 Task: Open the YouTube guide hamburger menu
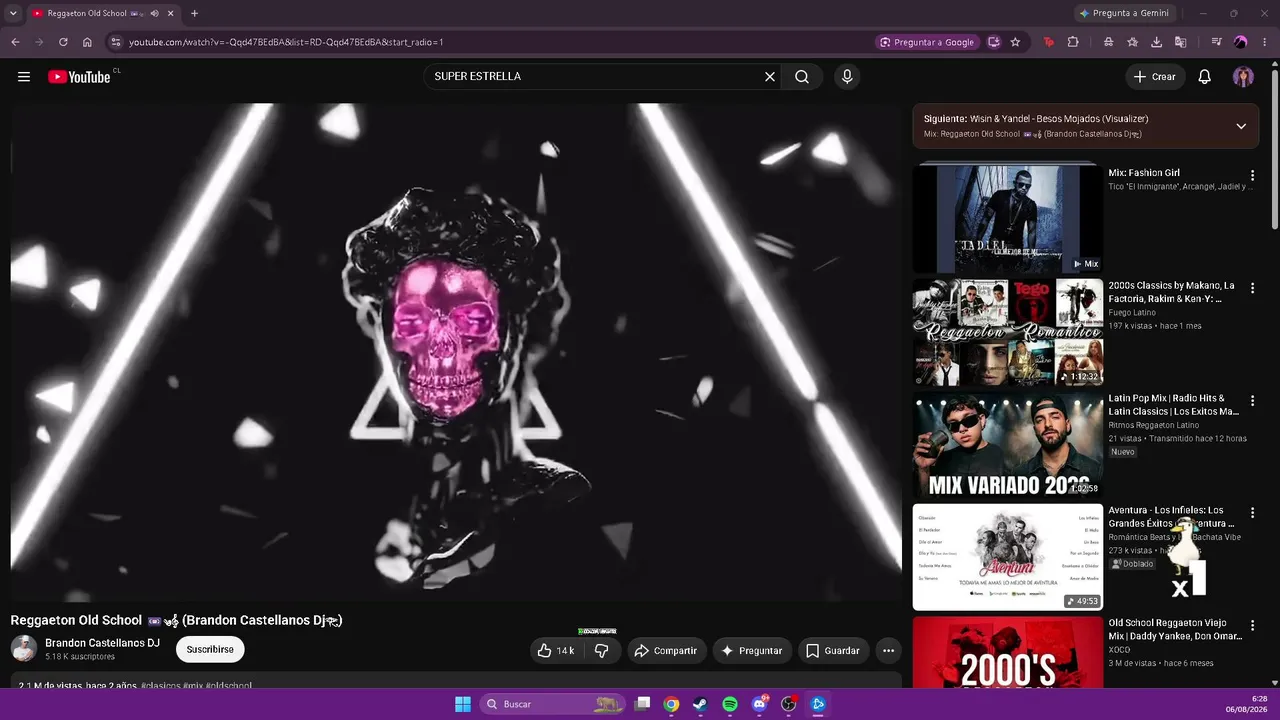(x=24, y=77)
